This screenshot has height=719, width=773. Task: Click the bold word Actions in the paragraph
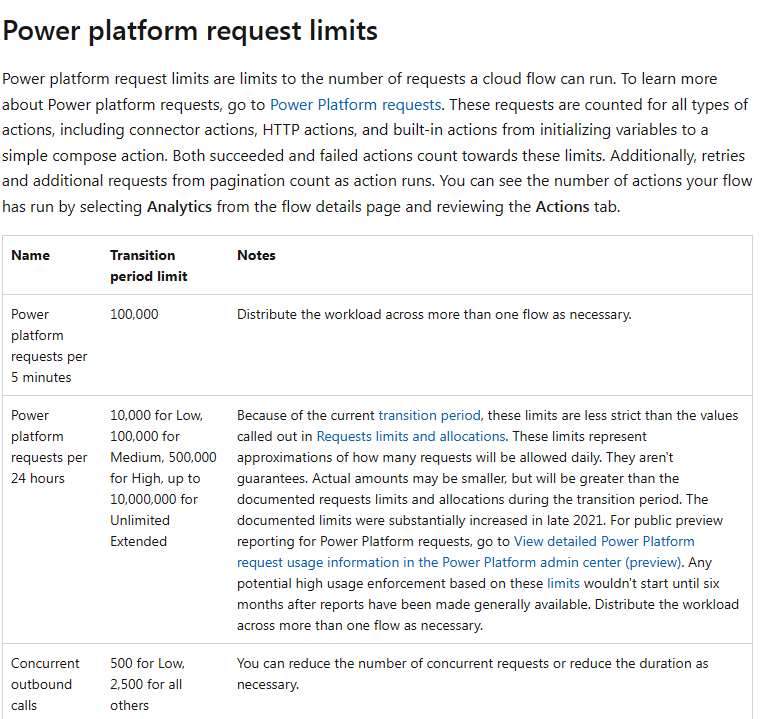tap(562, 207)
